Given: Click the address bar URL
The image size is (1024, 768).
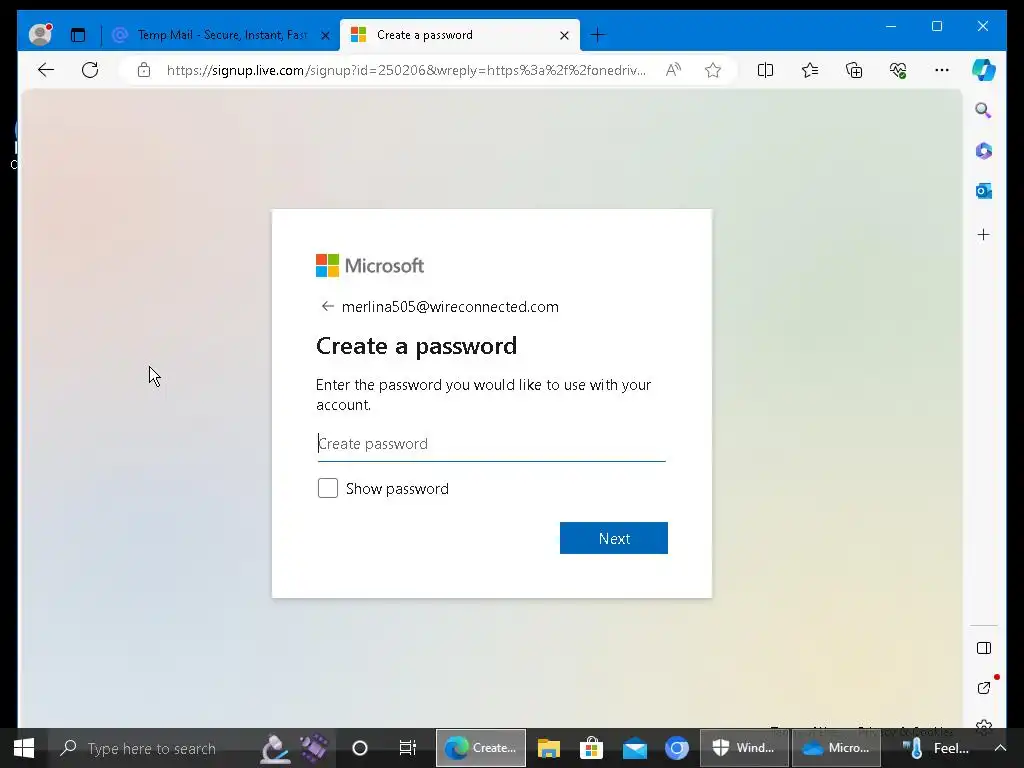Looking at the screenshot, I should (406, 71).
